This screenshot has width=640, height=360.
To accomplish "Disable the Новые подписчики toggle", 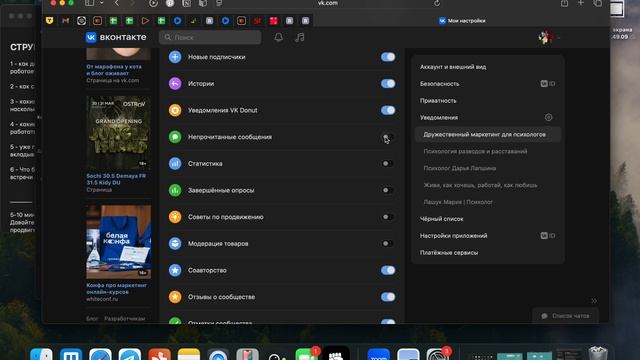I will (x=388, y=57).
